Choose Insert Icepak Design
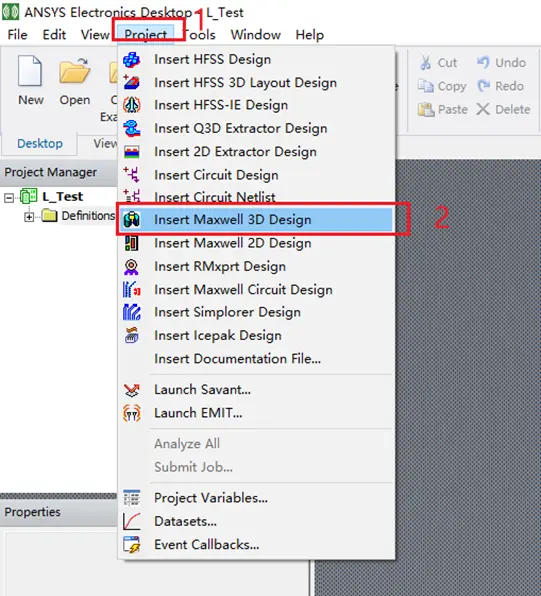 click(x=255, y=336)
